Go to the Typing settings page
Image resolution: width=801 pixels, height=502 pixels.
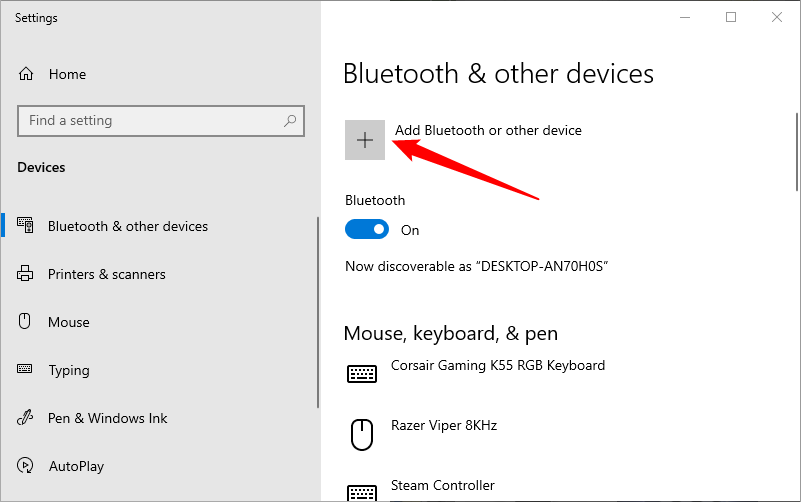69,370
